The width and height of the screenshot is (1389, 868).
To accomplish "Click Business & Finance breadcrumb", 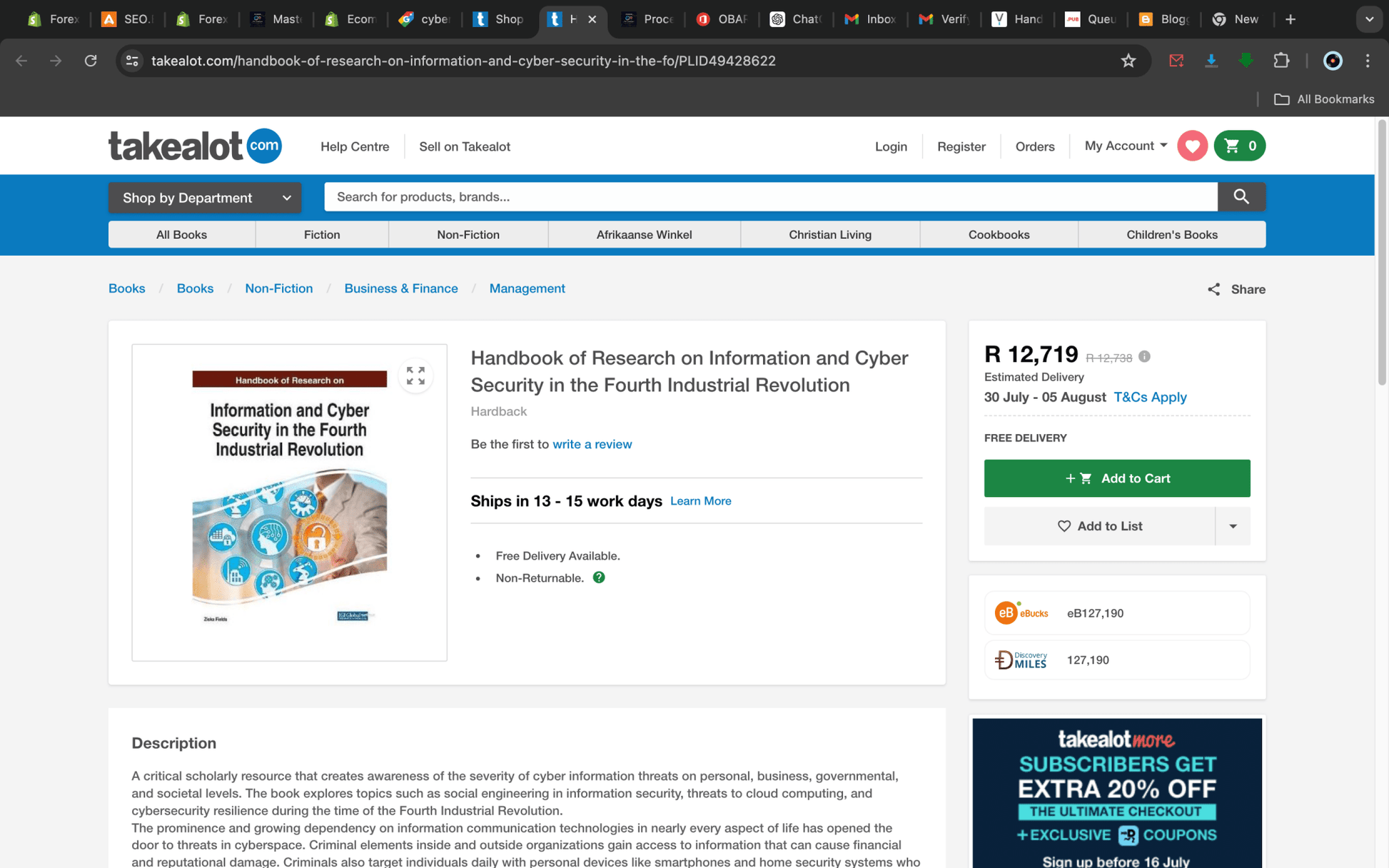I will [x=401, y=288].
